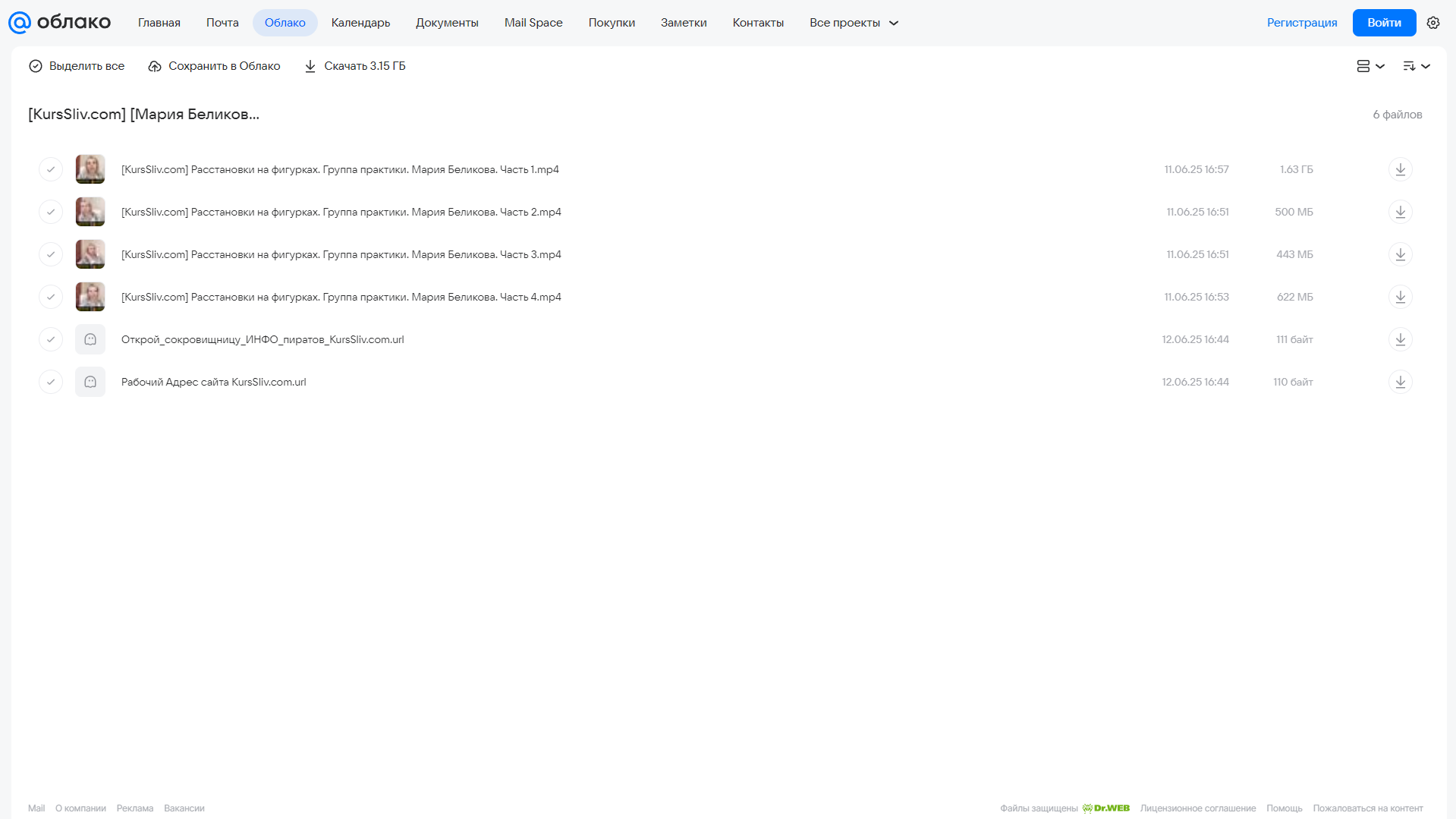Download the Рабочий Адрес сайта url file

tap(1400, 382)
